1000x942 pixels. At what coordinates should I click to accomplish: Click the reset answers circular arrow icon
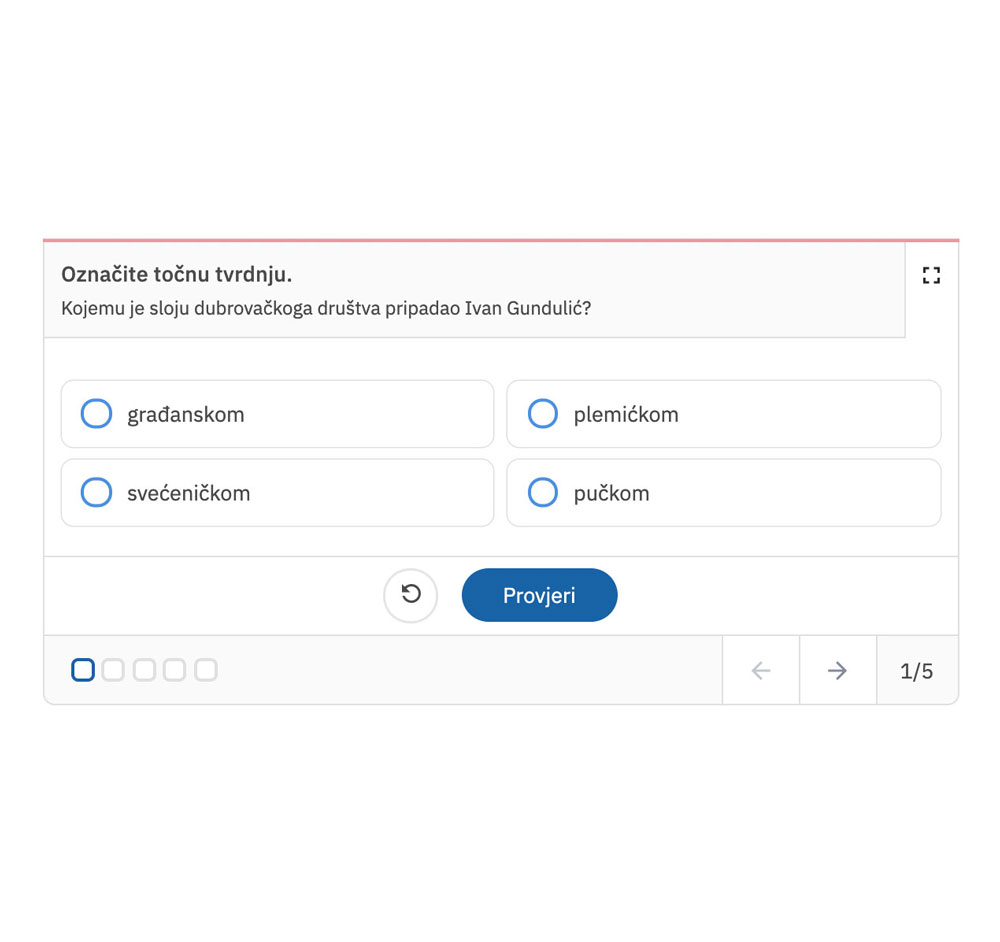pos(411,595)
